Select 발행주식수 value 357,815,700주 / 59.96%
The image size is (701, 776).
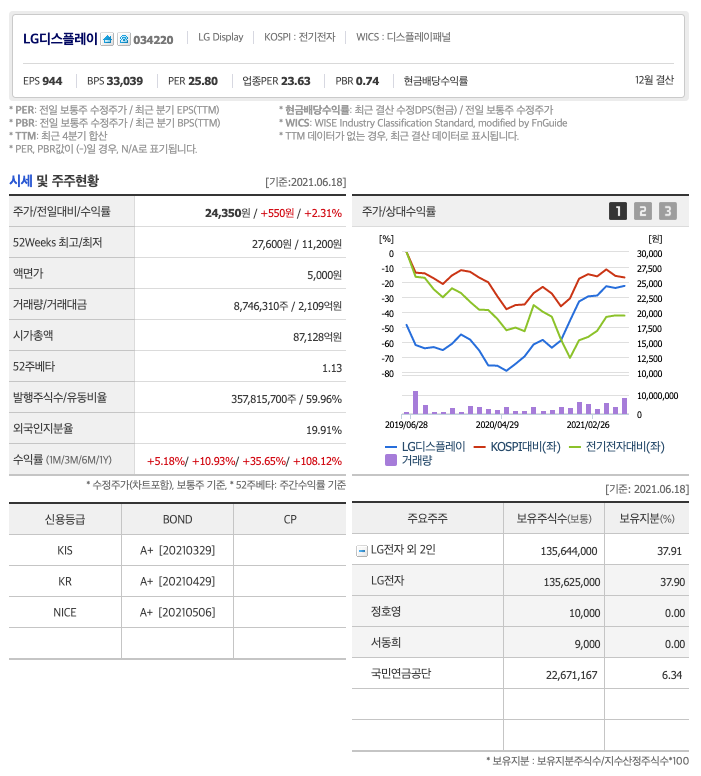point(286,399)
